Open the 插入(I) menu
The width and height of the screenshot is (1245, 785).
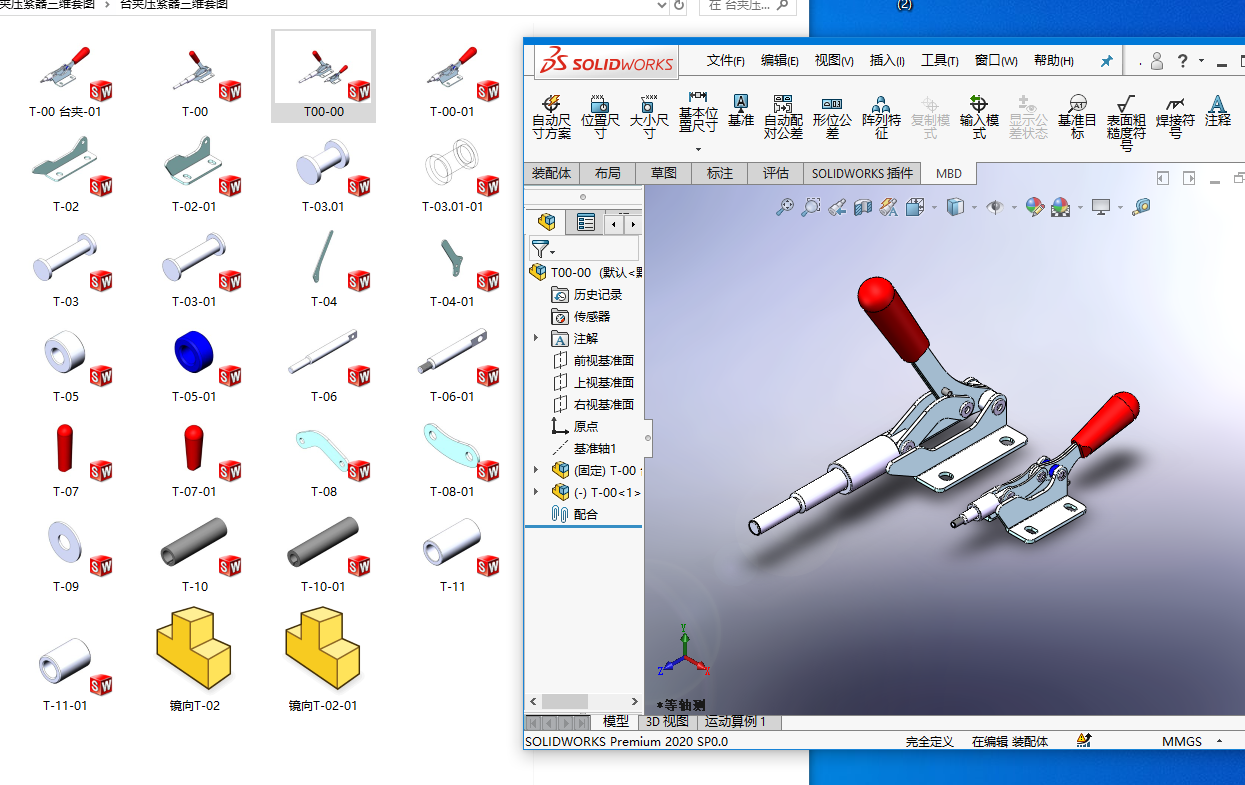887,60
